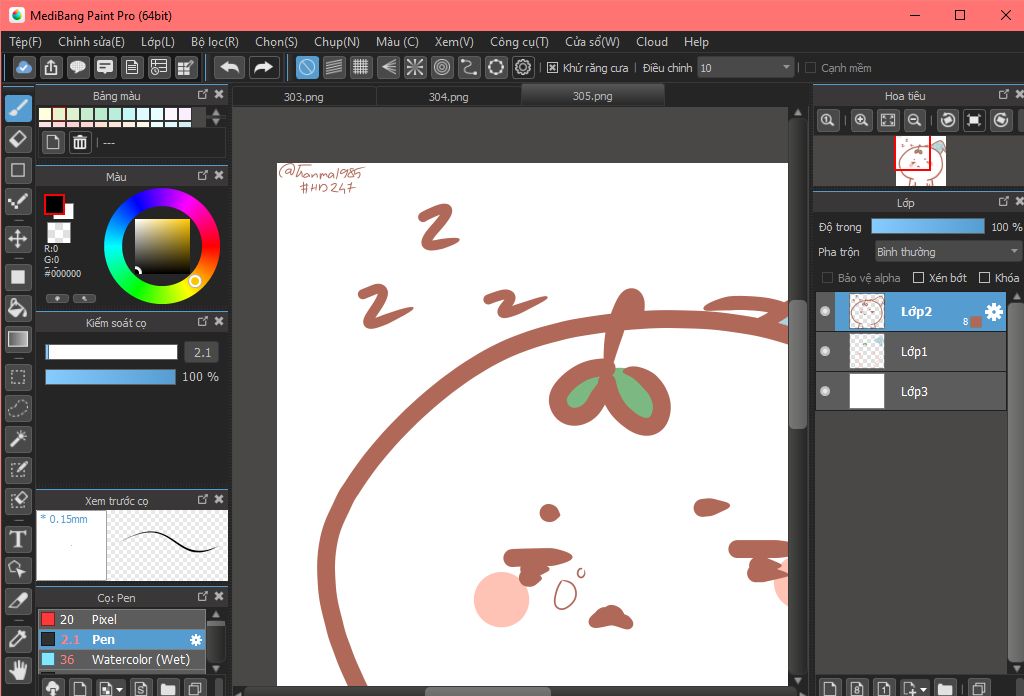This screenshot has height=696, width=1024.
Task: Zoom in on the Navigator panel
Action: pyautogui.click(x=861, y=120)
